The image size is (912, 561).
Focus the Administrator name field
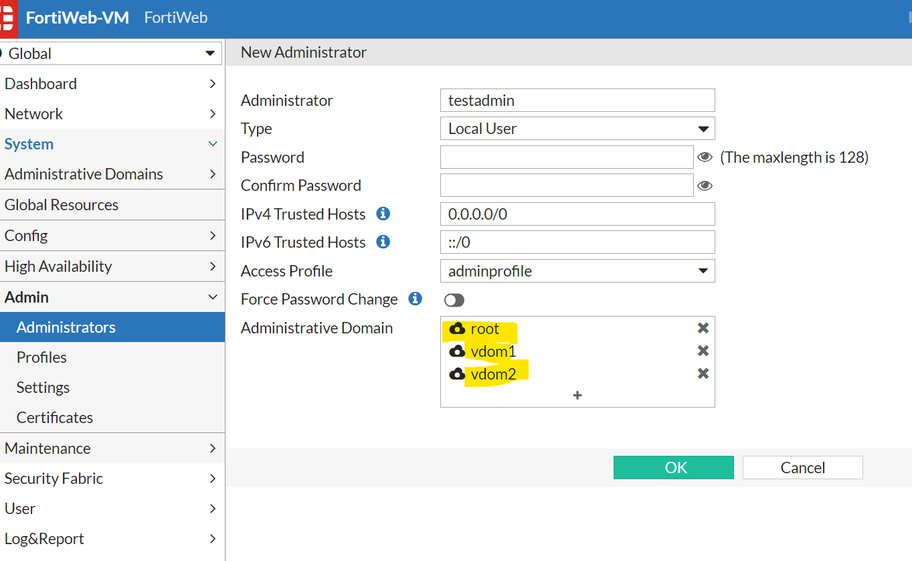577,100
